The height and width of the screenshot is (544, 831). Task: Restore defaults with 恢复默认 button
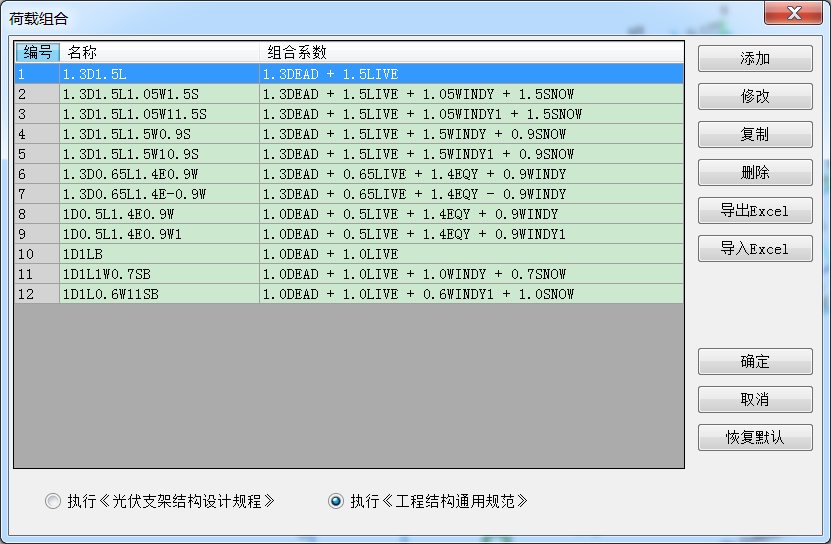(x=754, y=438)
